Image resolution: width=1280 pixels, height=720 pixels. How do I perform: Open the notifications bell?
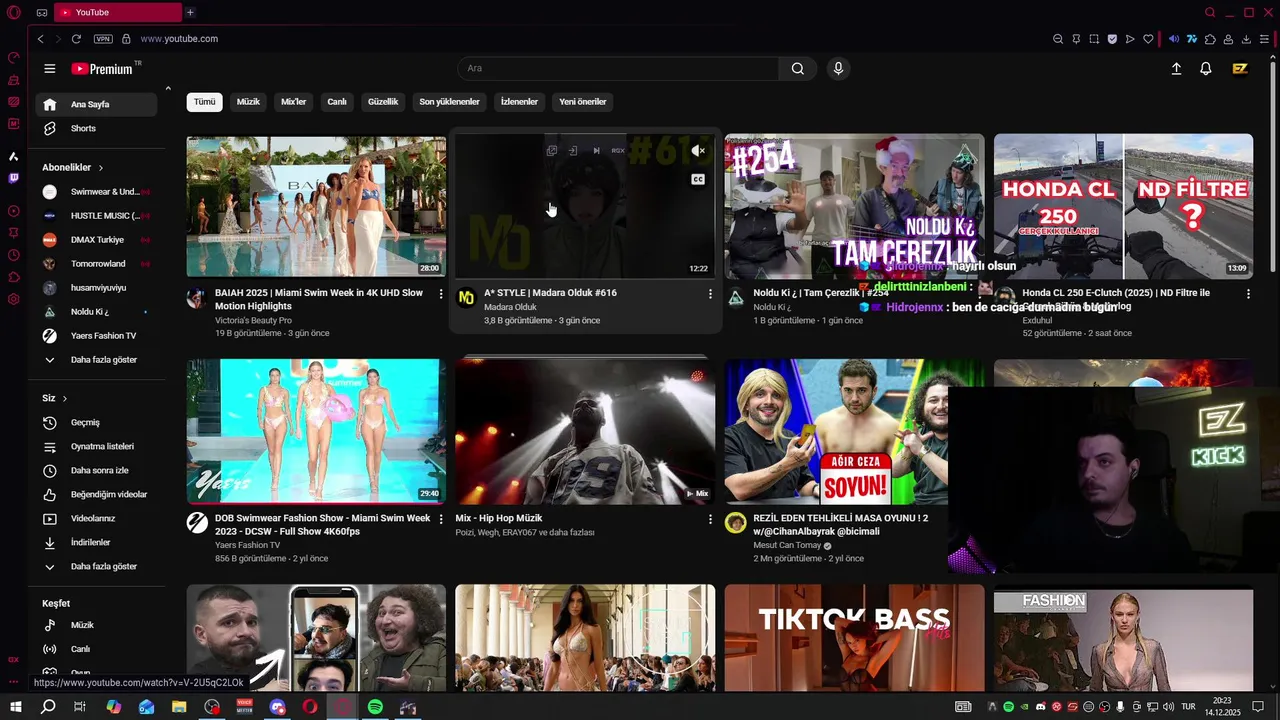pyautogui.click(x=1206, y=69)
